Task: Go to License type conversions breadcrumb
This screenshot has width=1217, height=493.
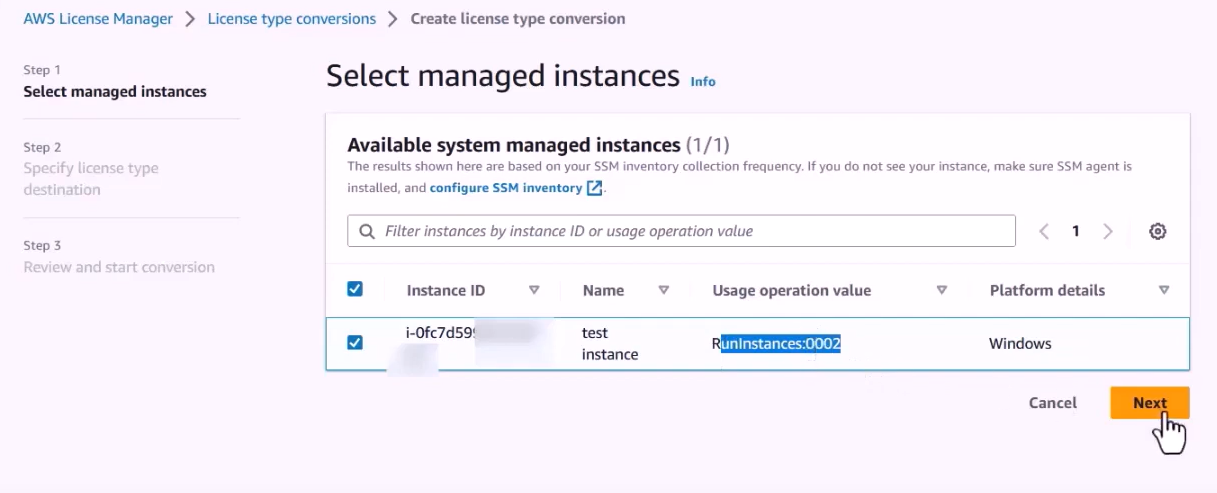Action: click(292, 19)
